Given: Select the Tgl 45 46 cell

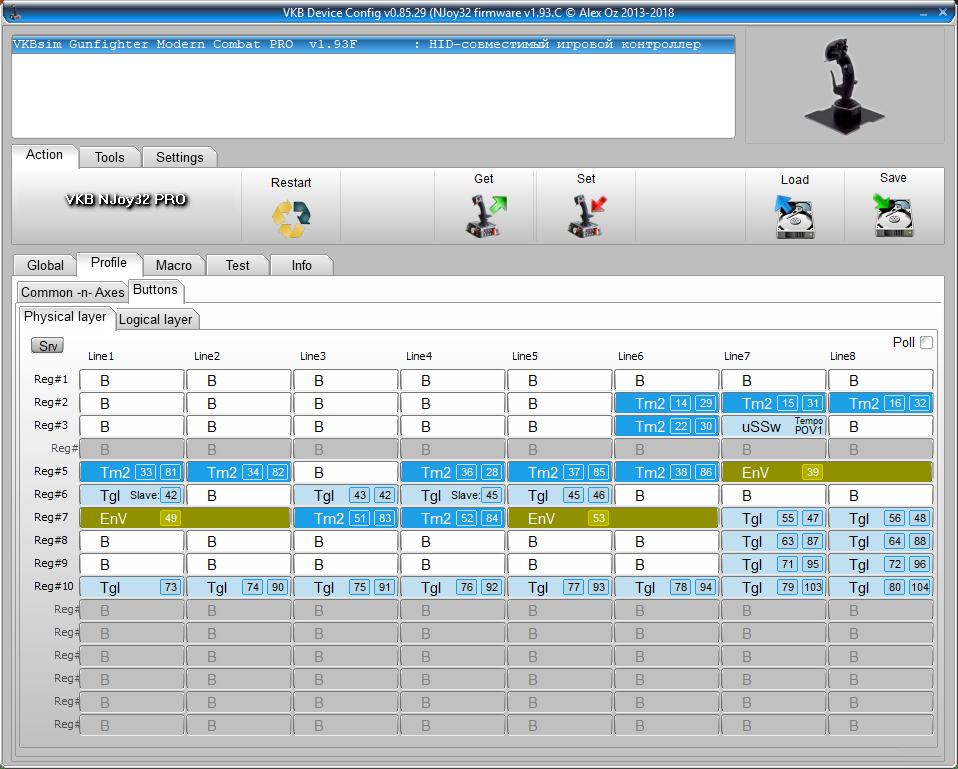Looking at the screenshot, I should tap(560, 495).
